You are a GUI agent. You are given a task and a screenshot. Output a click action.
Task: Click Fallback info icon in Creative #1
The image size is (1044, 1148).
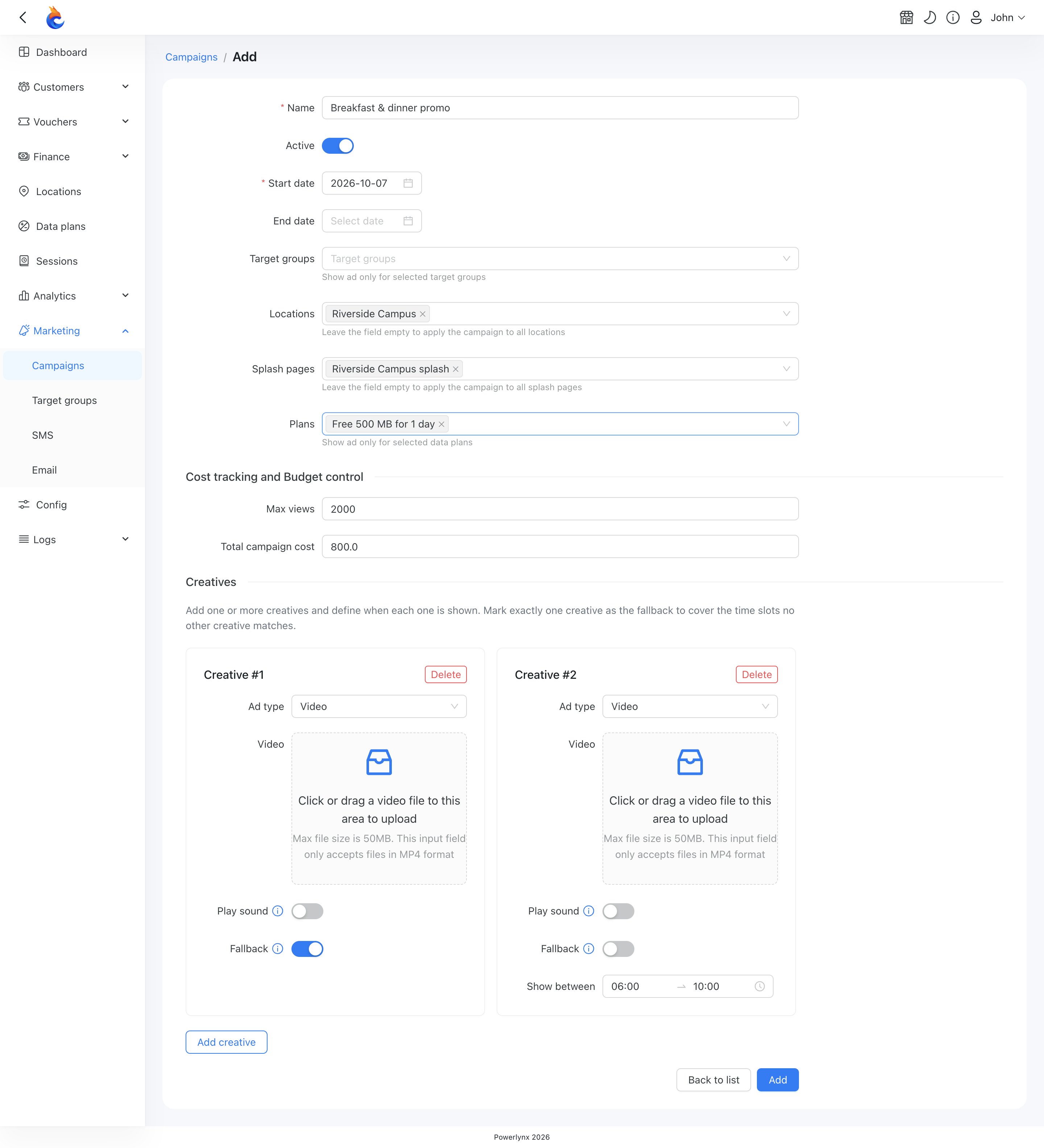click(x=278, y=949)
